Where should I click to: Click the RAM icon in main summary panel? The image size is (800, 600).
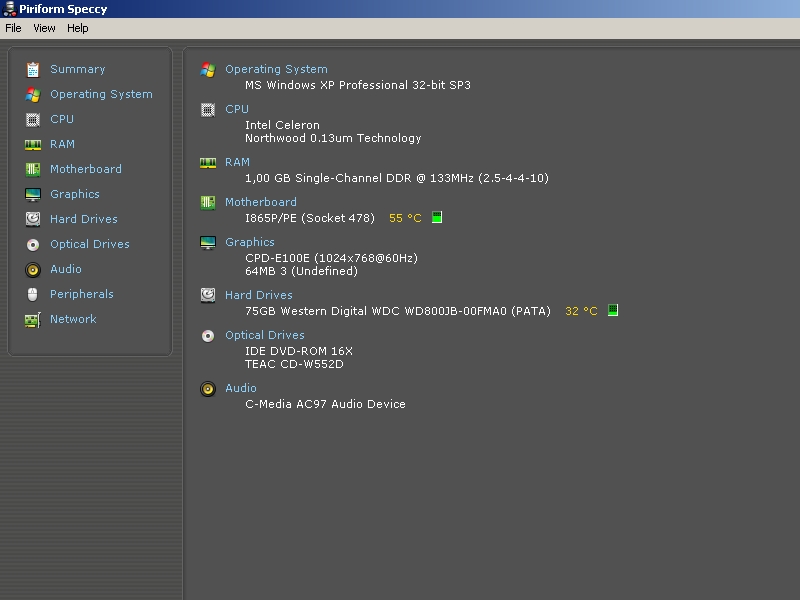(x=208, y=163)
